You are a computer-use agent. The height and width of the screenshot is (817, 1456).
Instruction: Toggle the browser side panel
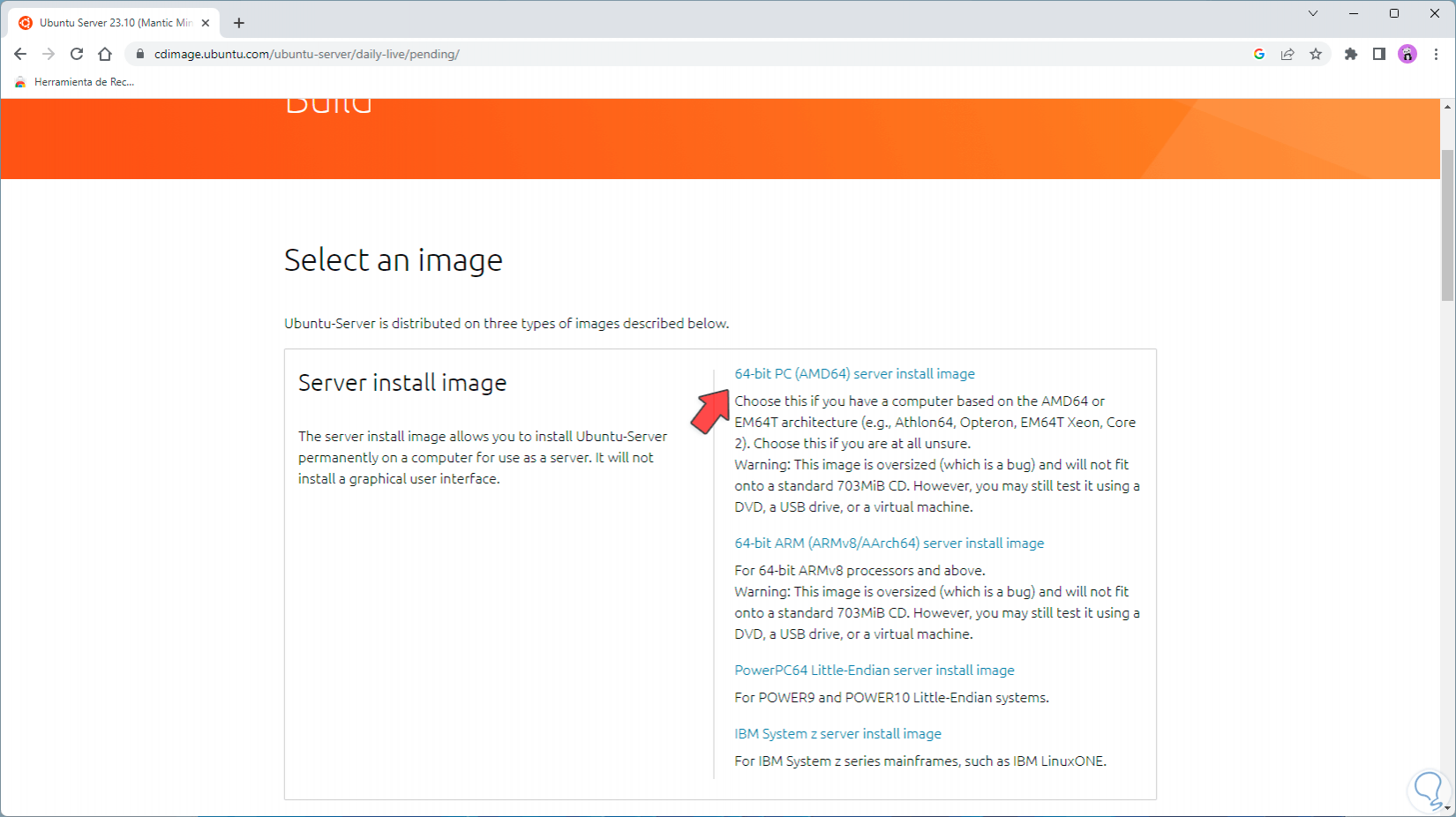tap(1379, 54)
